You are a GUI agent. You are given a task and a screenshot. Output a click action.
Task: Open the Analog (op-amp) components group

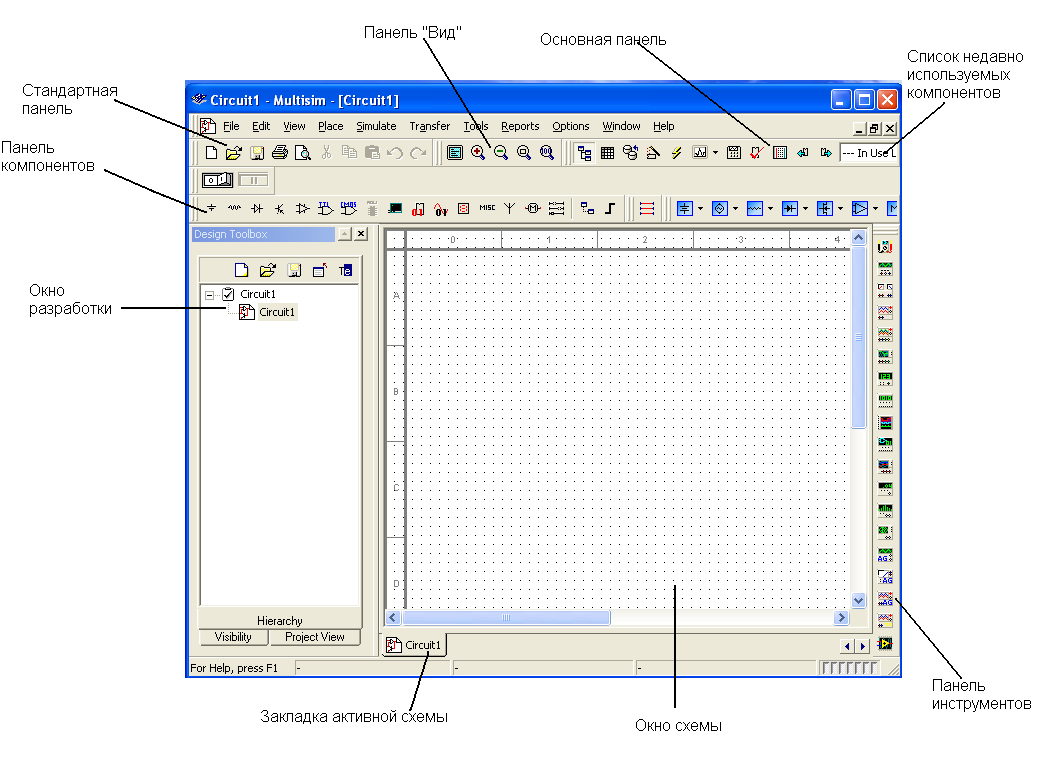tap(302, 208)
